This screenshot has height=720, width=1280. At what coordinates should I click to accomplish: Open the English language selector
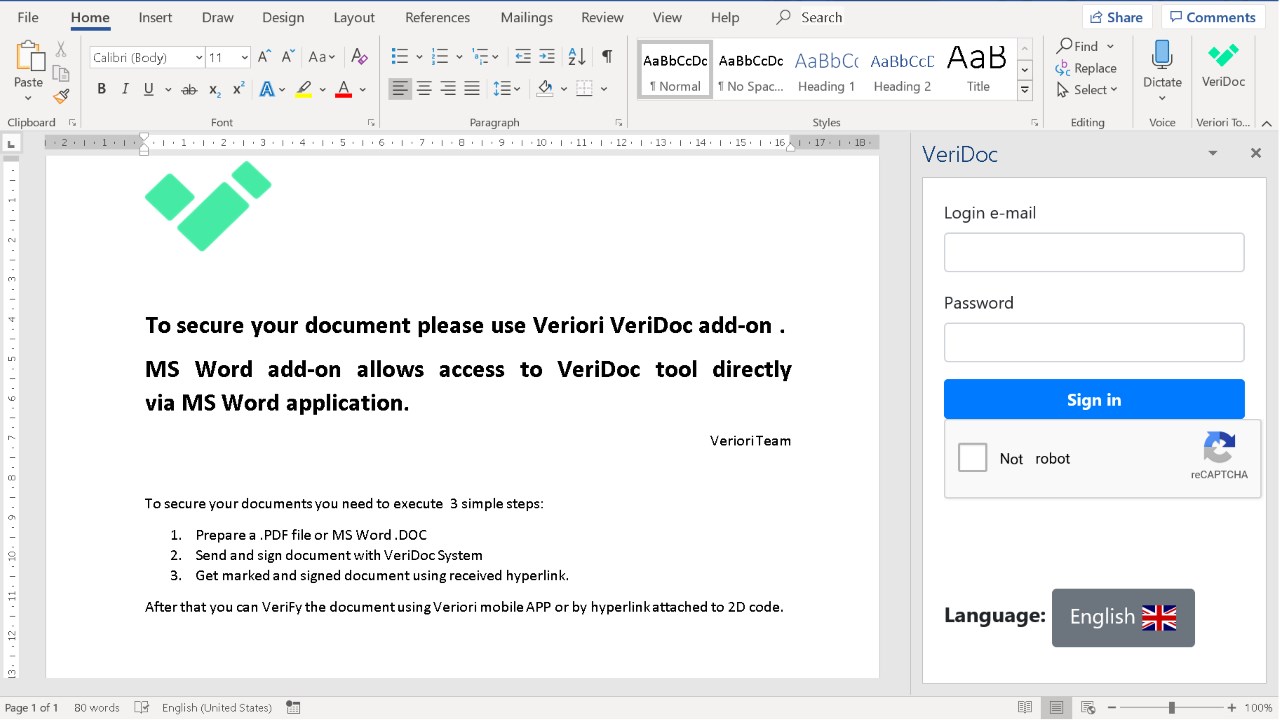coord(1123,617)
